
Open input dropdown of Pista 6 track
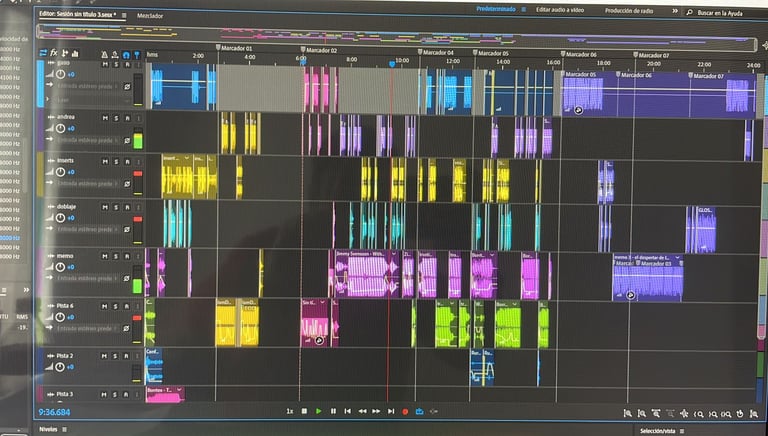pos(86,328)
